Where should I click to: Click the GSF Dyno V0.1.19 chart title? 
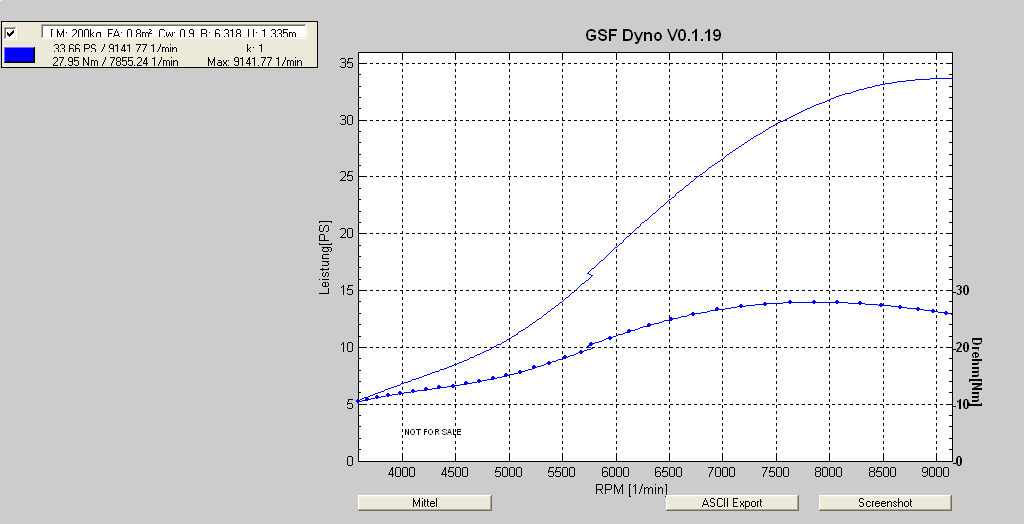[x=653, y=35]
